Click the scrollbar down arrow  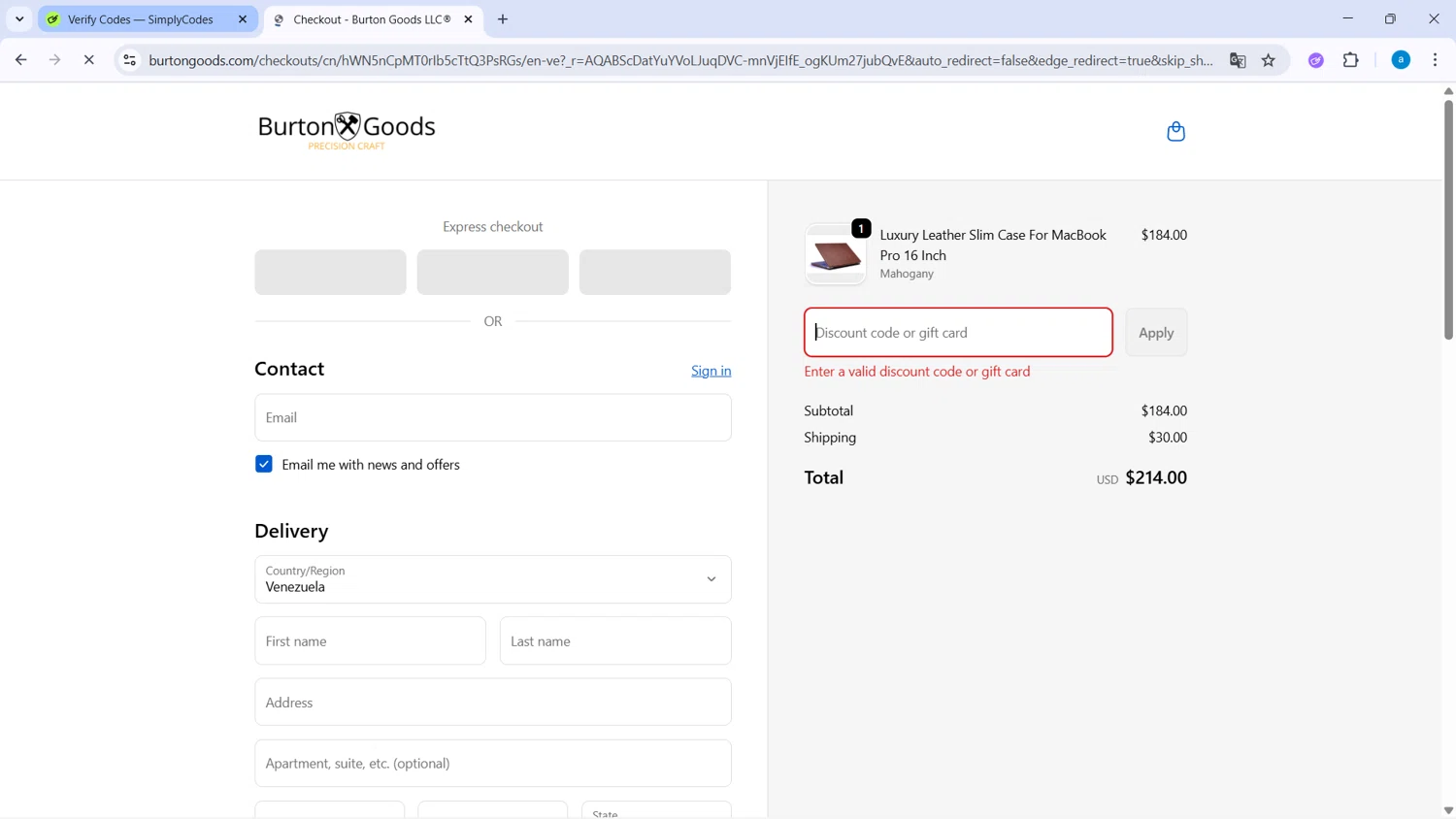(x=1448, y=810)
